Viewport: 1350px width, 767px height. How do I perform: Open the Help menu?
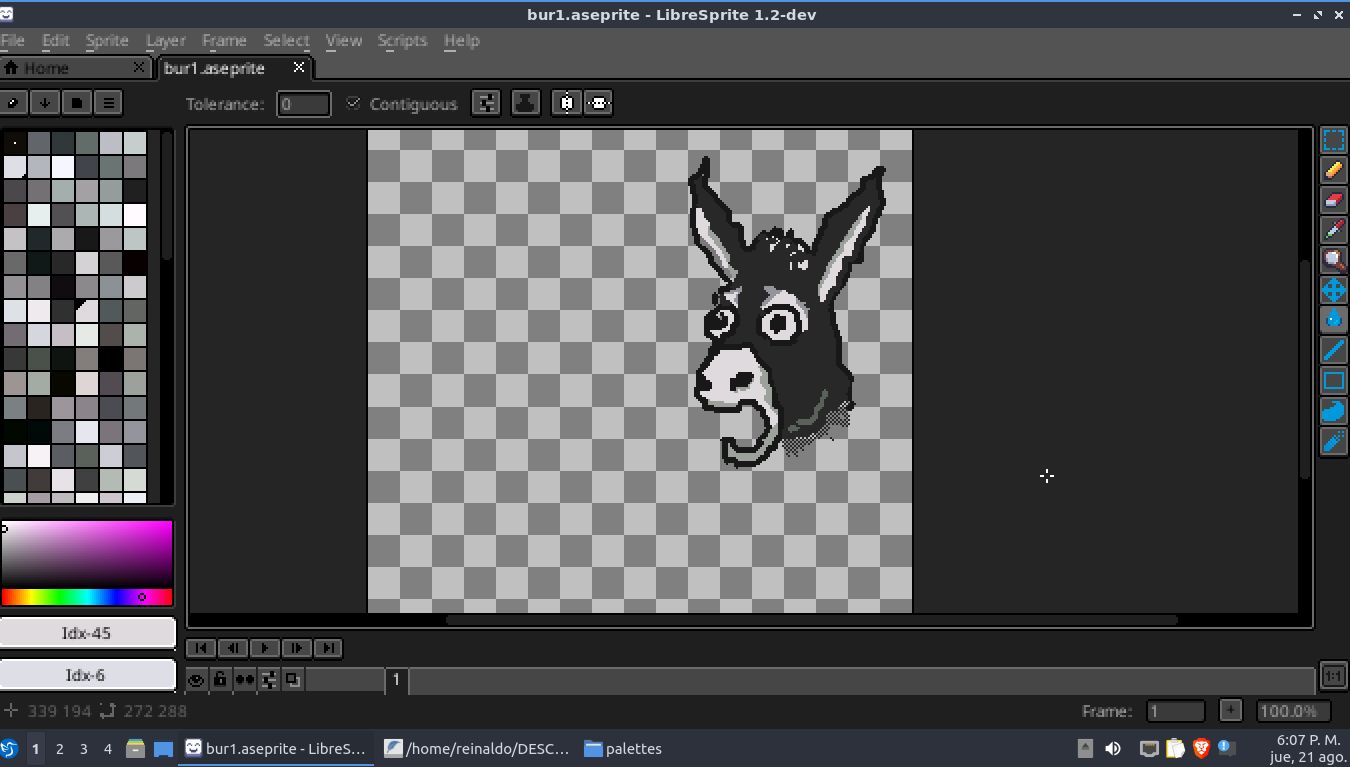click(x=461, y=40)
